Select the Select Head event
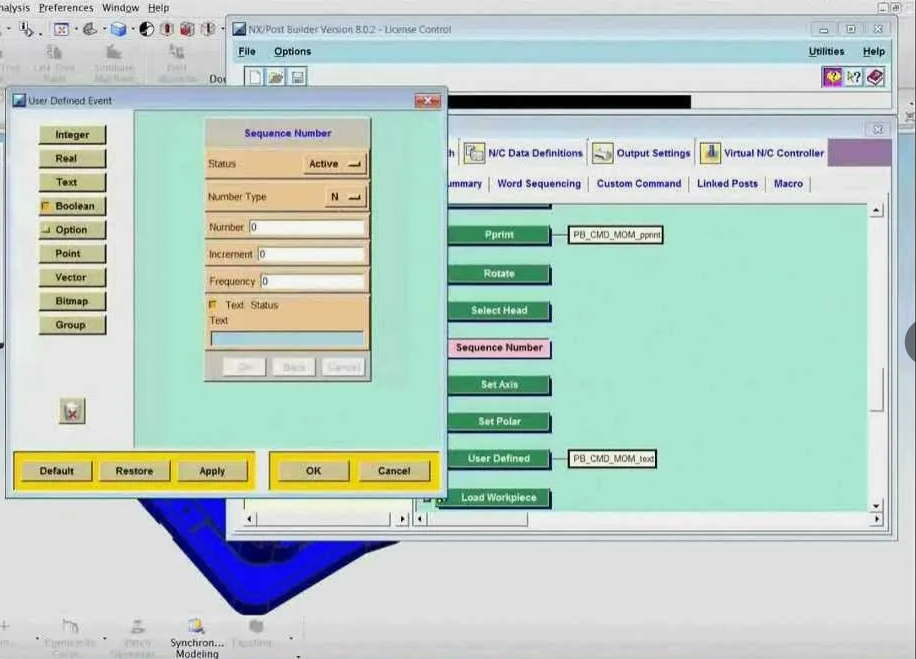 click(499, 310)
